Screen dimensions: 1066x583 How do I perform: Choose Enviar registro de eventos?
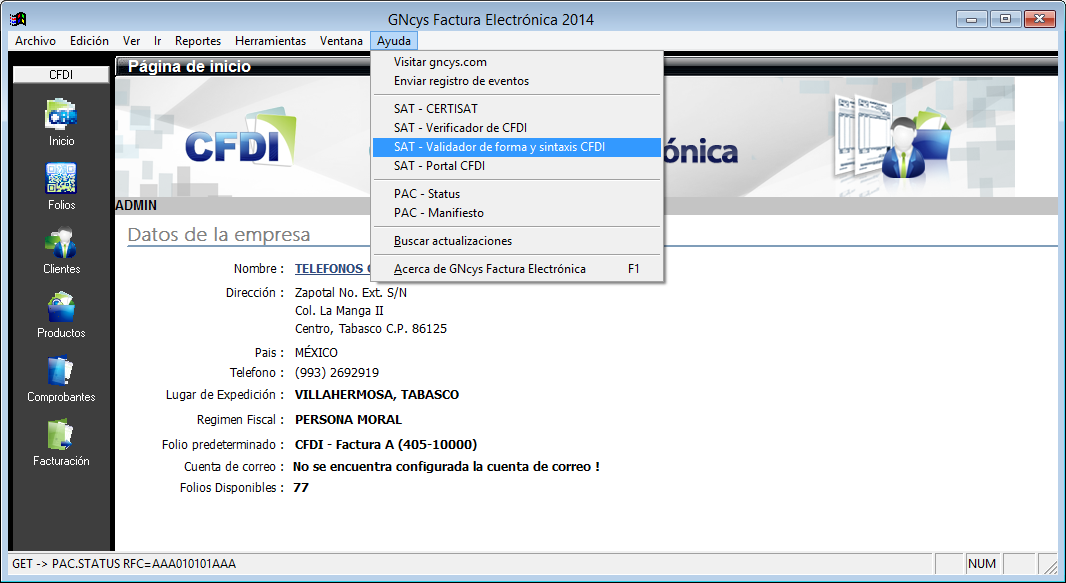[517, 81]
